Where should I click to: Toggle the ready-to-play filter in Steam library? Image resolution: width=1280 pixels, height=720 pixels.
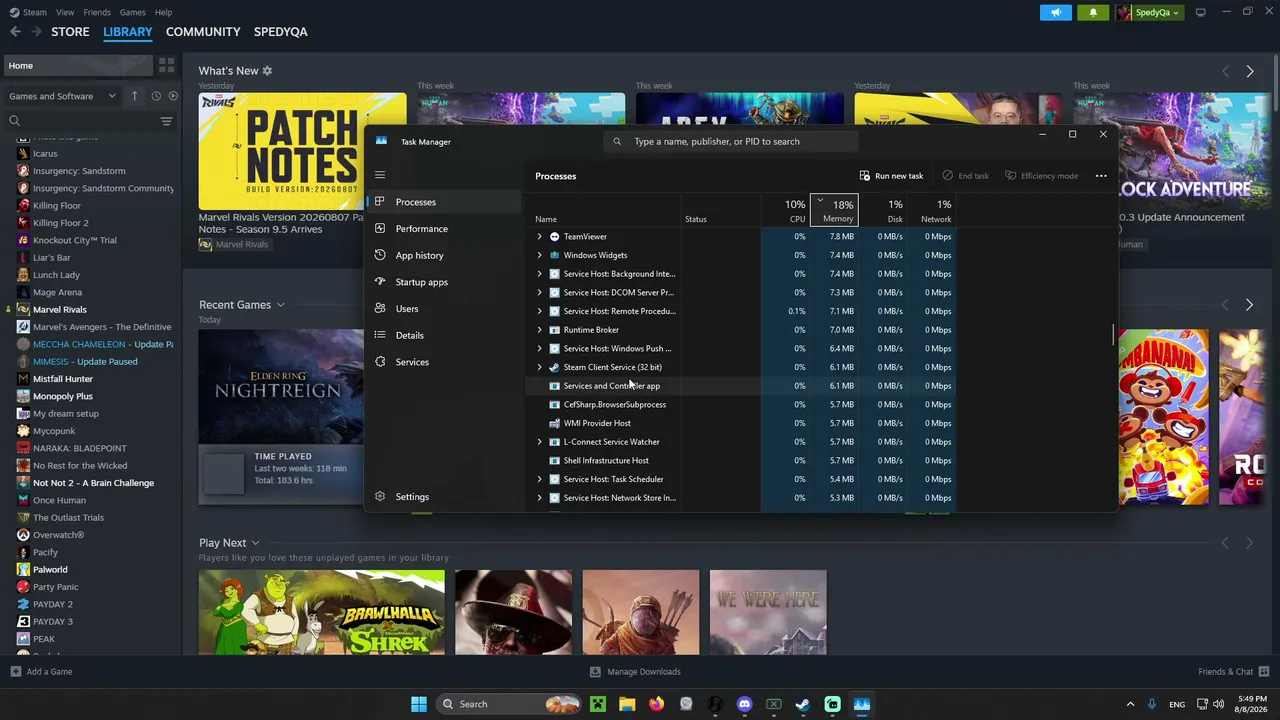[173, 96]
